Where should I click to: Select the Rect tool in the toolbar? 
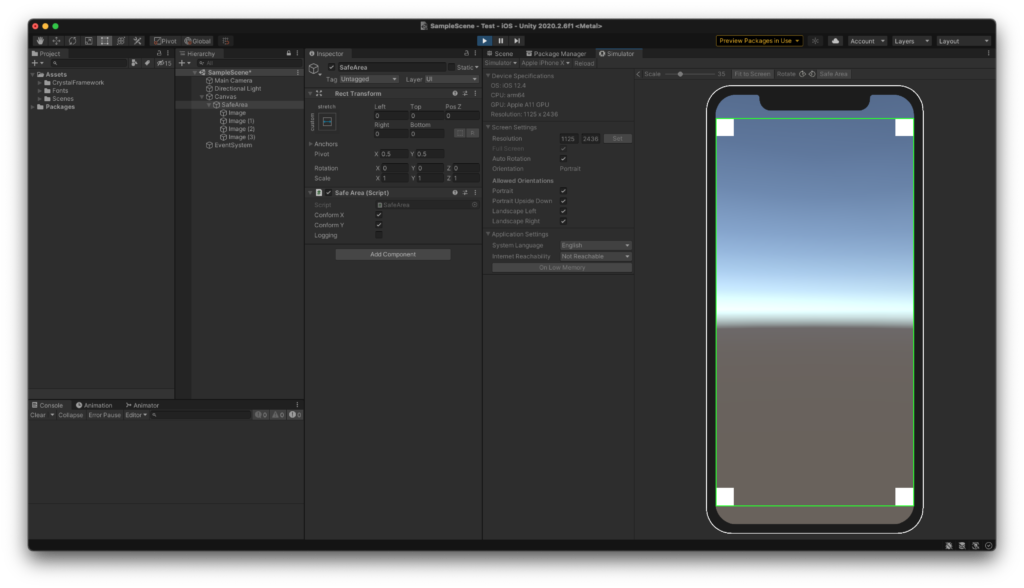pyautogui.click(x=105, y=39)
